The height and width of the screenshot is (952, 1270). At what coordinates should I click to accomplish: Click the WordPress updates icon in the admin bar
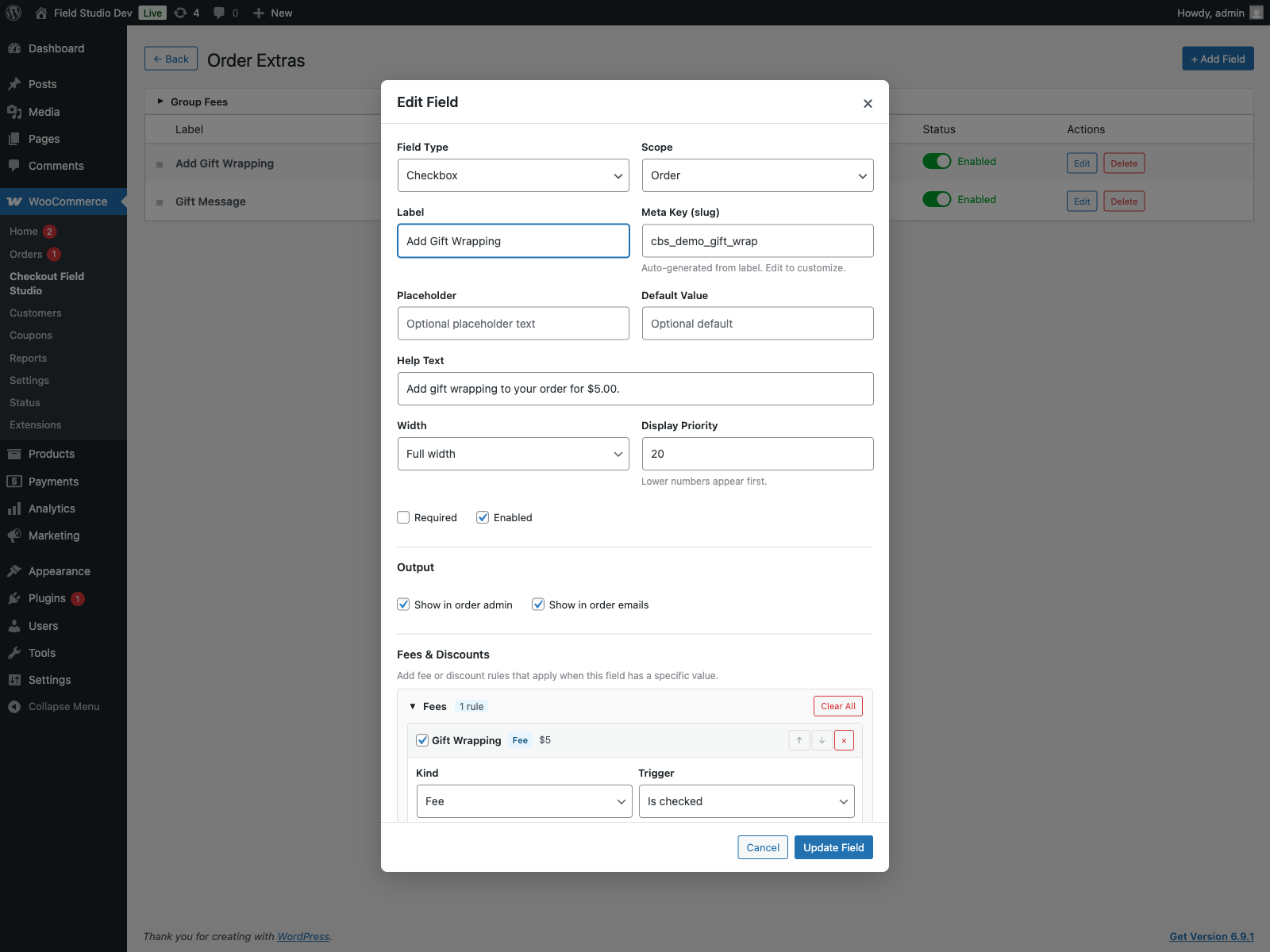181,13
